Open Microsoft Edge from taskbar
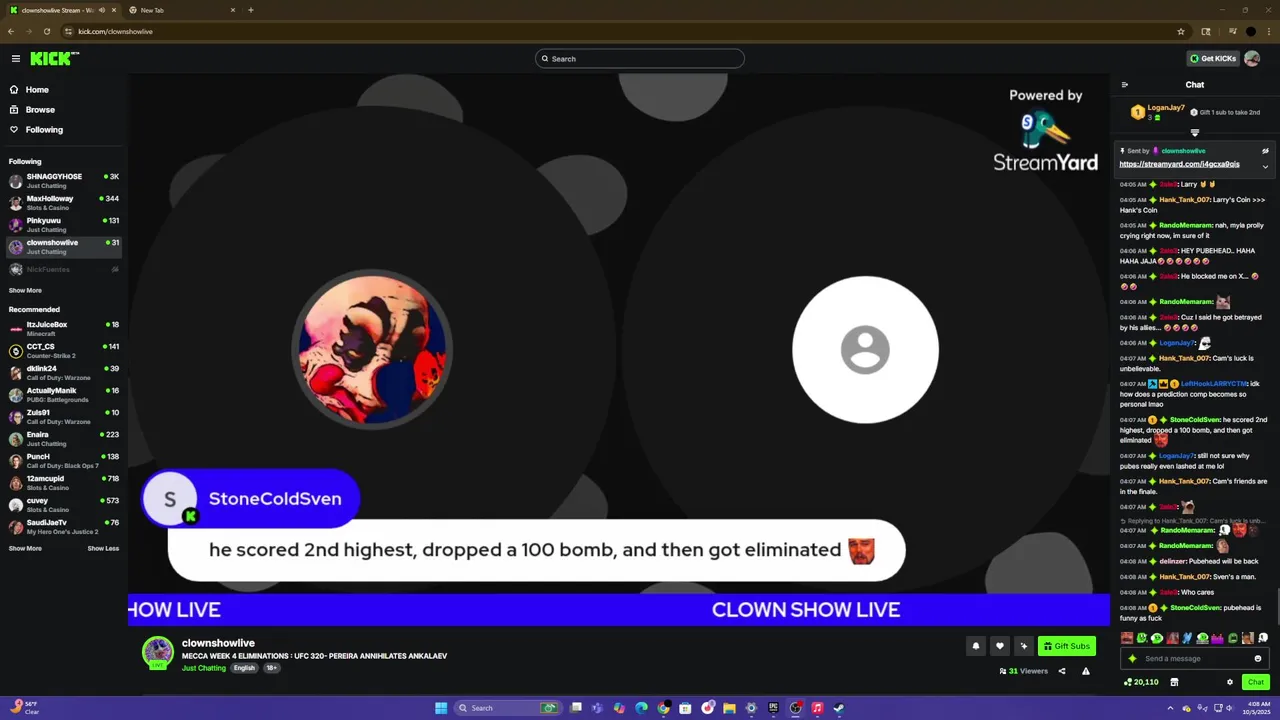The width and height of the screenshot is (1280, 720). tap(641, 708)
